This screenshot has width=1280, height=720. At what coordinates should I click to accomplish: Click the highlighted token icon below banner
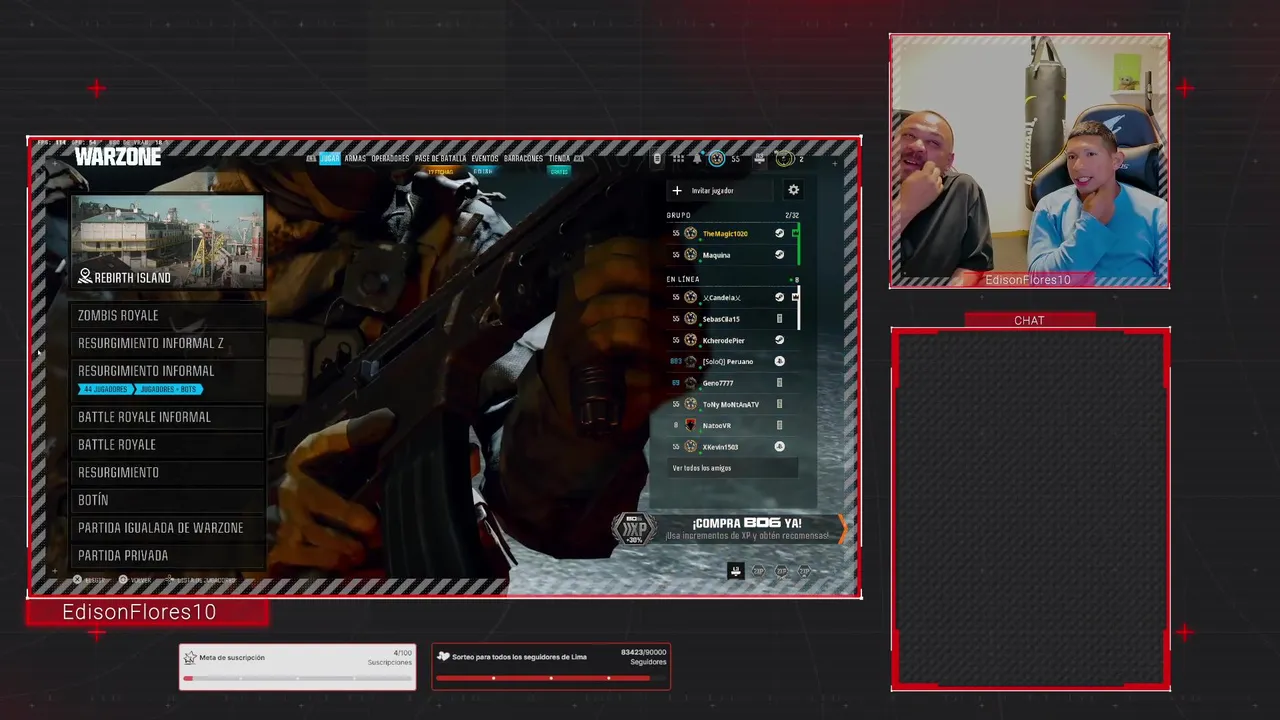pyautogui.click(x=735, y=571)
